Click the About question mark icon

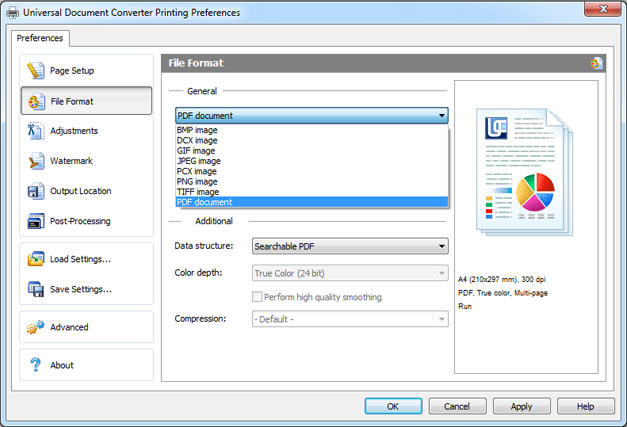(36, 365)
